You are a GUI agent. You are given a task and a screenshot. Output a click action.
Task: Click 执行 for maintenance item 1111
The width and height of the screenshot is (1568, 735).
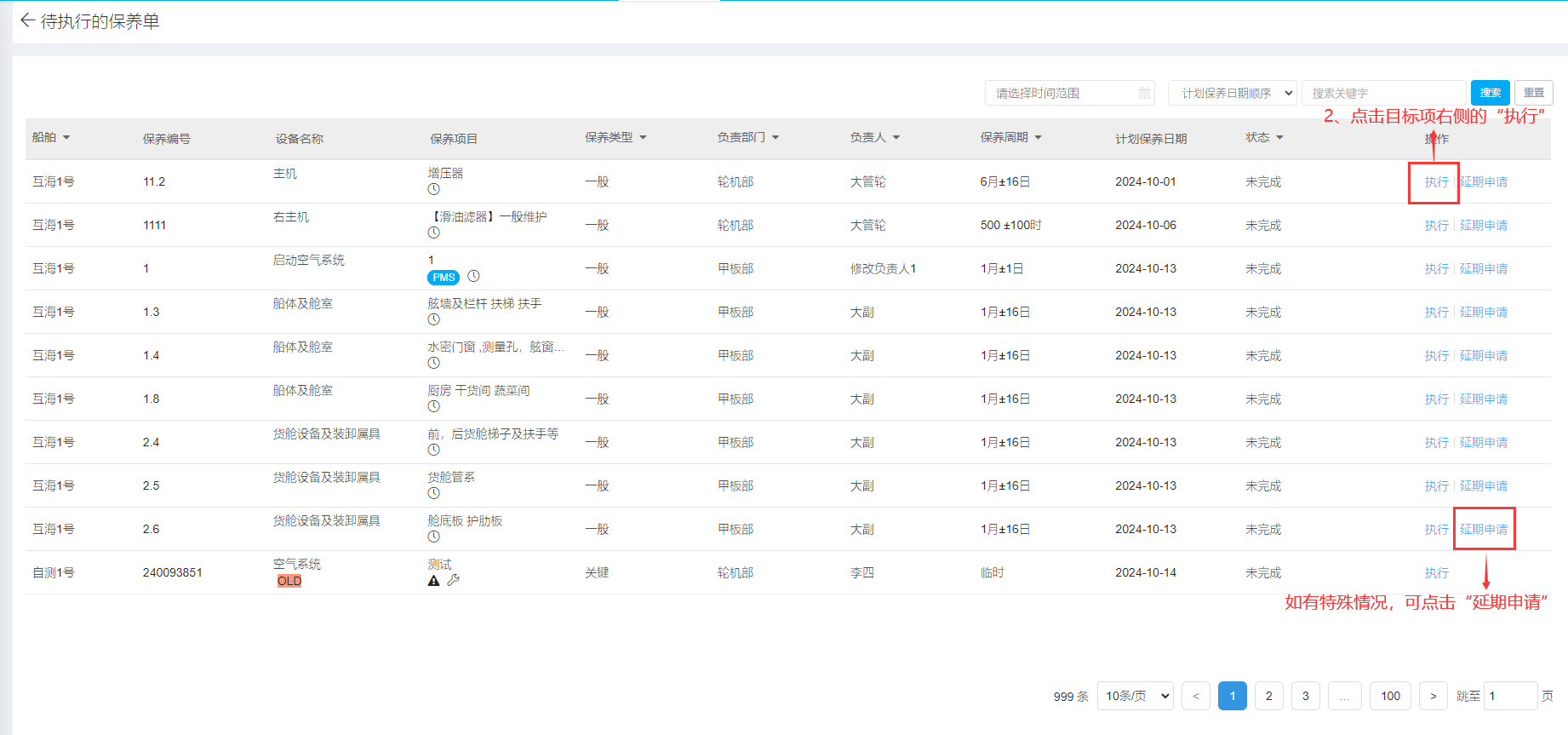[x=1436, y=226]
